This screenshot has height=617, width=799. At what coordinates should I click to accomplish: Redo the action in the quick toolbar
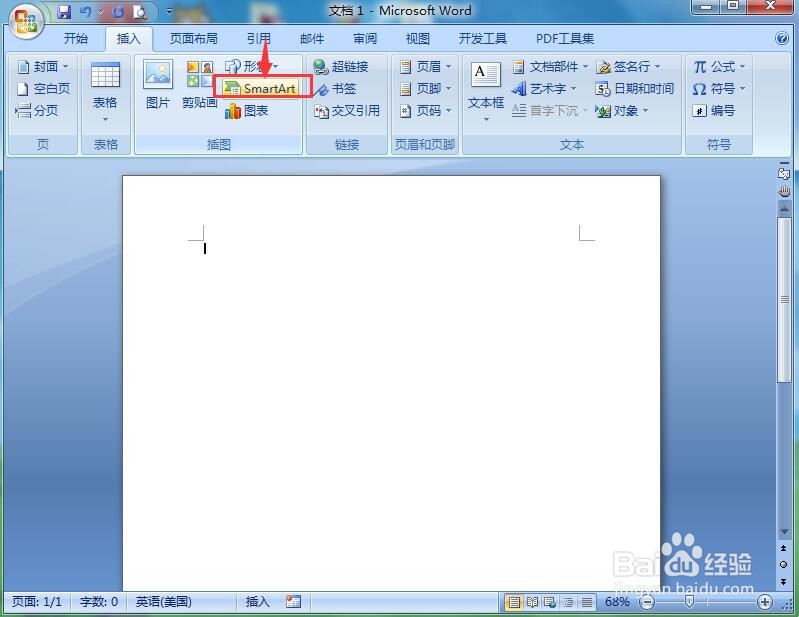click(118, 11)
